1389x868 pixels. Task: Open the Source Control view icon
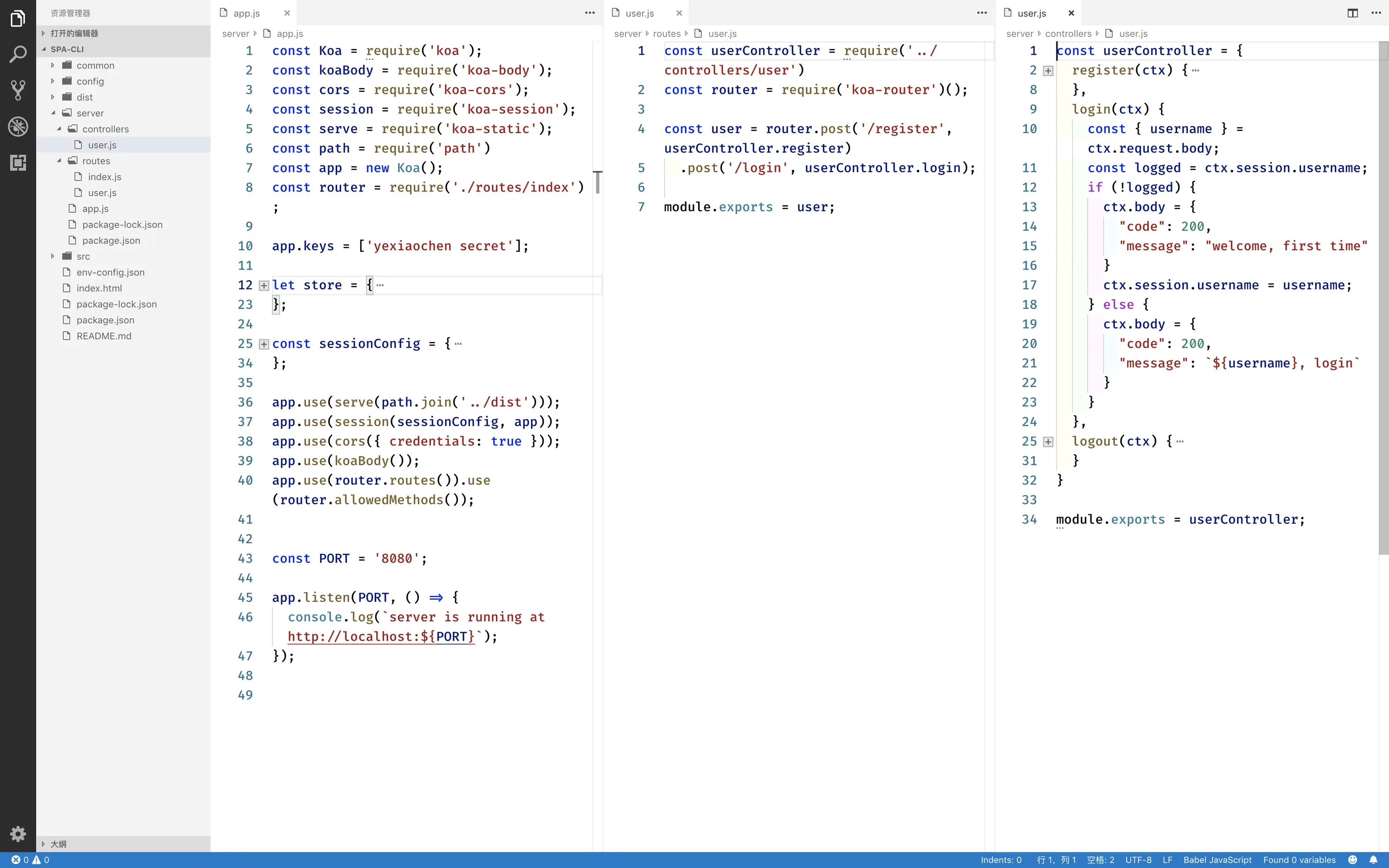tap(18, 90)
